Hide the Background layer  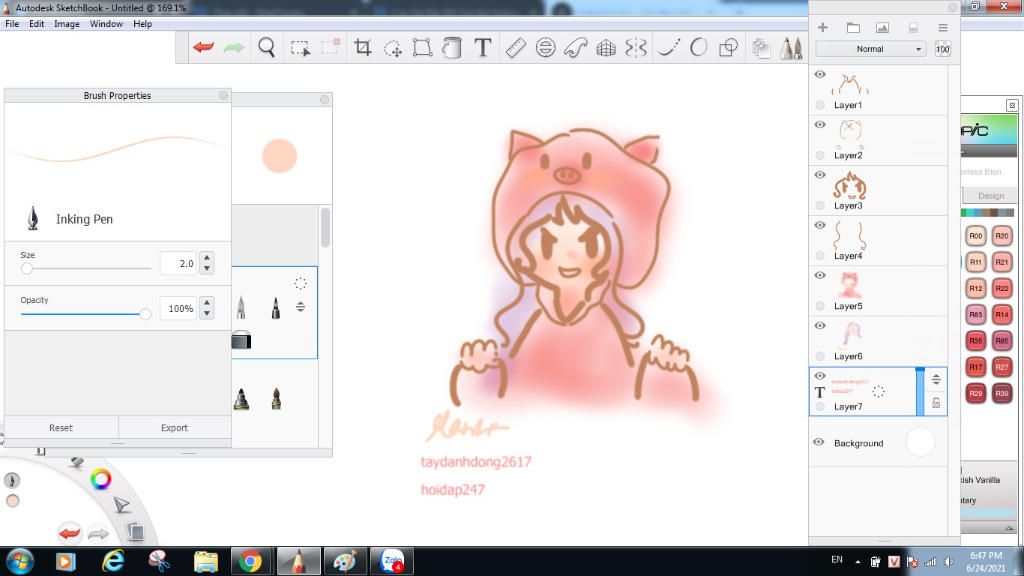[819, 442]
